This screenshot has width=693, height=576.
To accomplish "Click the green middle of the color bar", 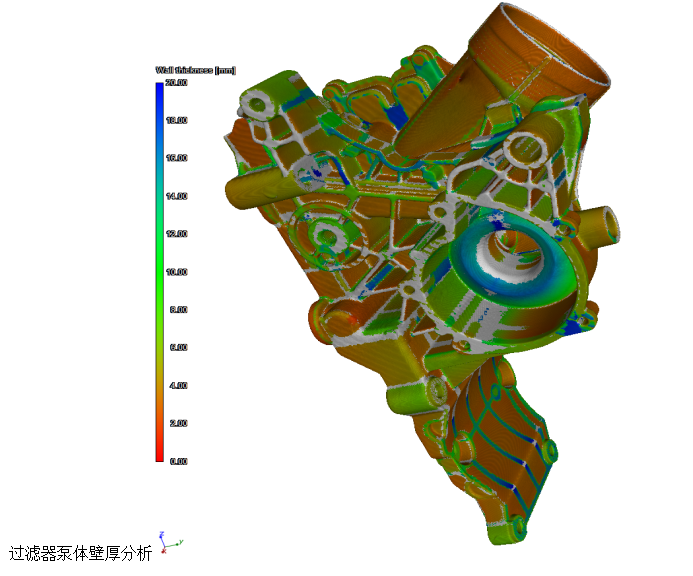I will click(x=159, y=271).
